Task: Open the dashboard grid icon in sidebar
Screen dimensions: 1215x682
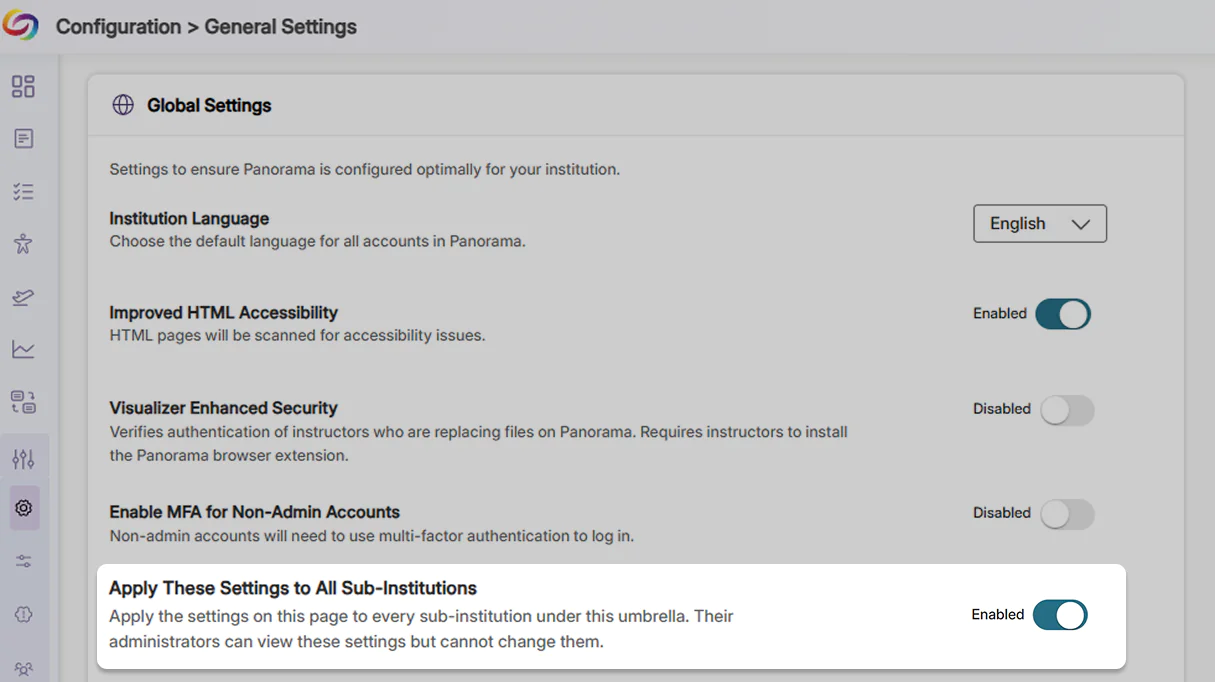Action: coord(23,86)
